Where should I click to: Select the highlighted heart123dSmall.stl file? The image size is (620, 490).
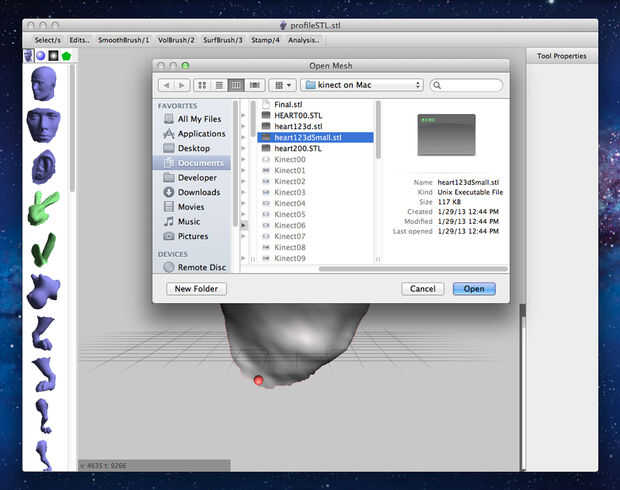(x=315, y=137)
